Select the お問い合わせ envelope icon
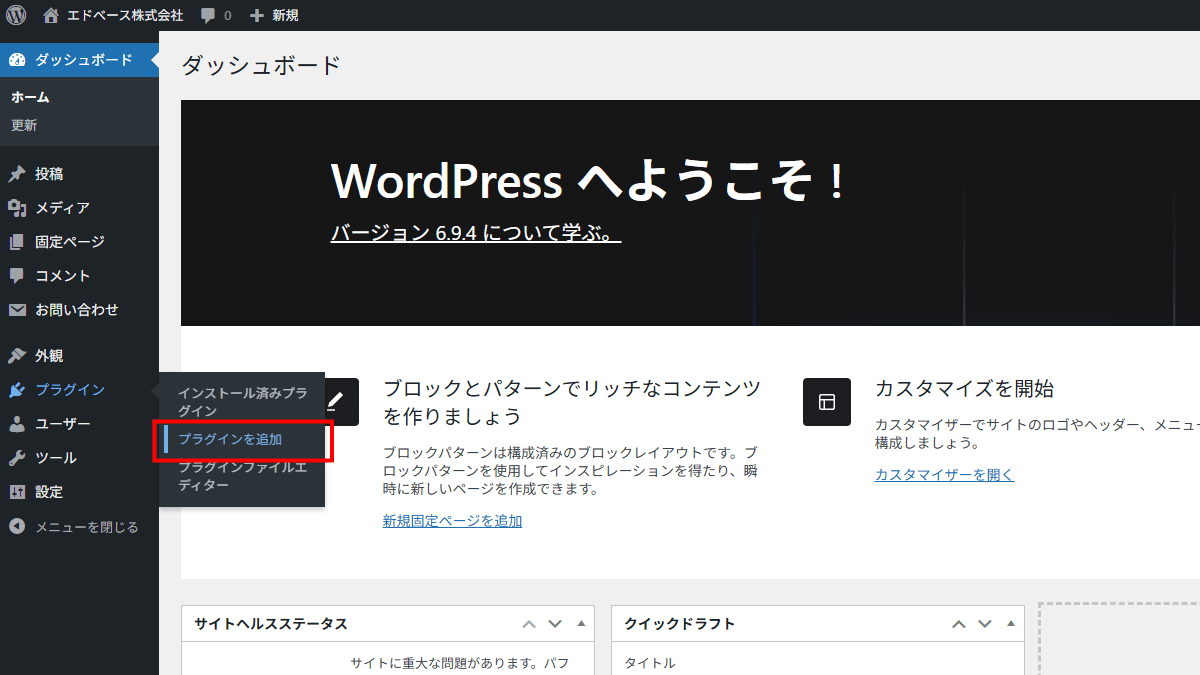 [16, 309]
